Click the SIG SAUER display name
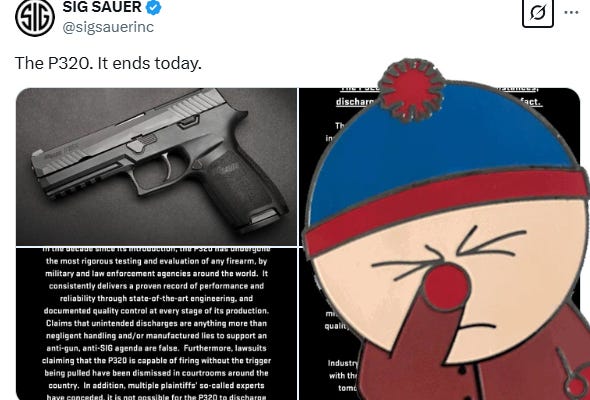The image size is (590, 400). 102,7
